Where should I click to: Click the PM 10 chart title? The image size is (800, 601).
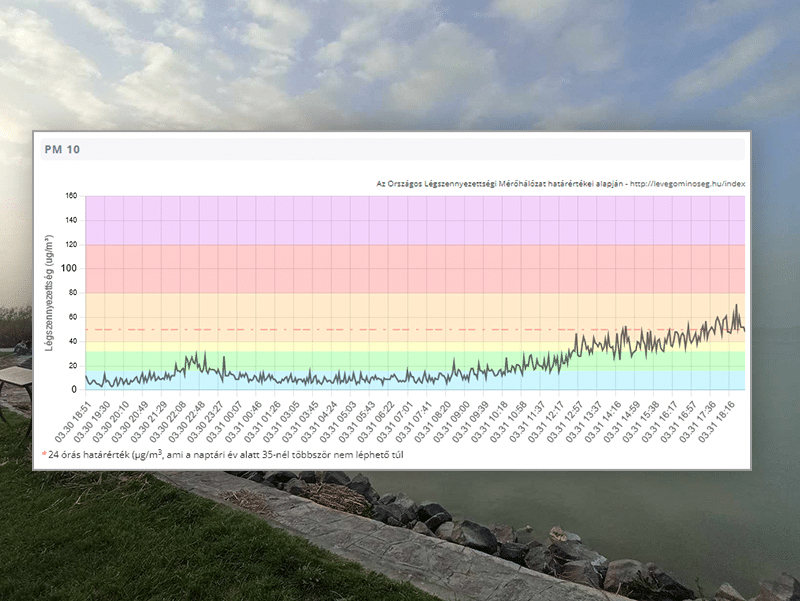click(x=62, y=149)
